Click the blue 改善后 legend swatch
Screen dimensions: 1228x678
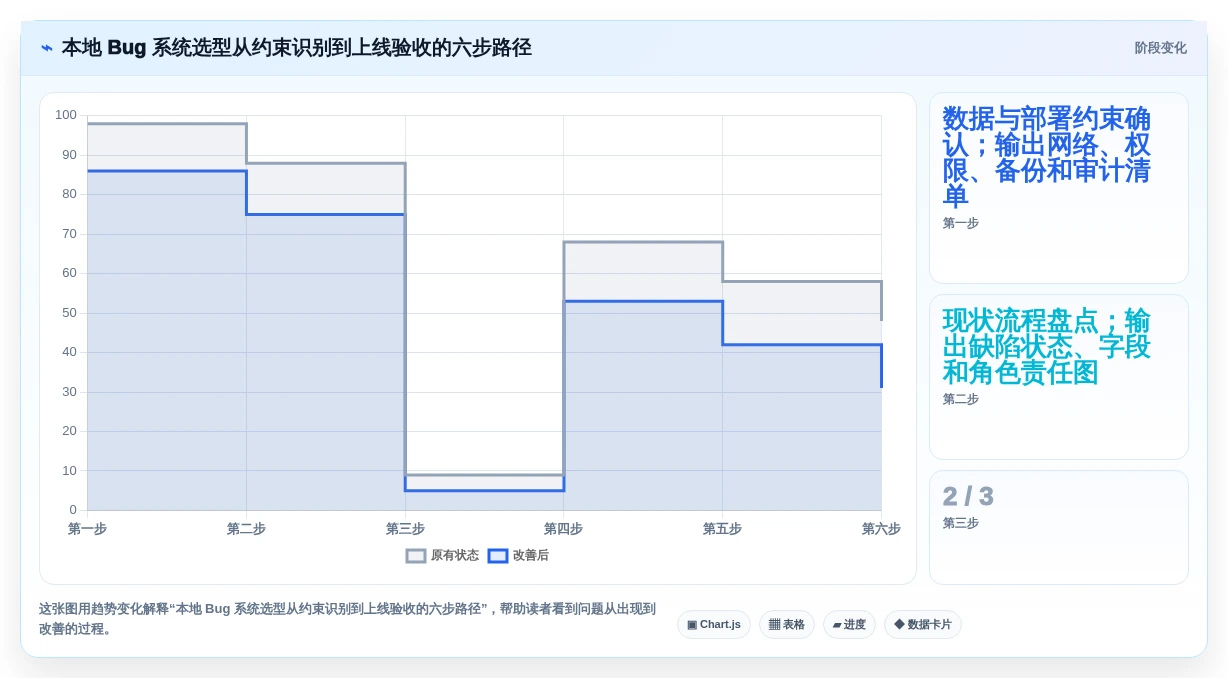(x=498, y=556)
